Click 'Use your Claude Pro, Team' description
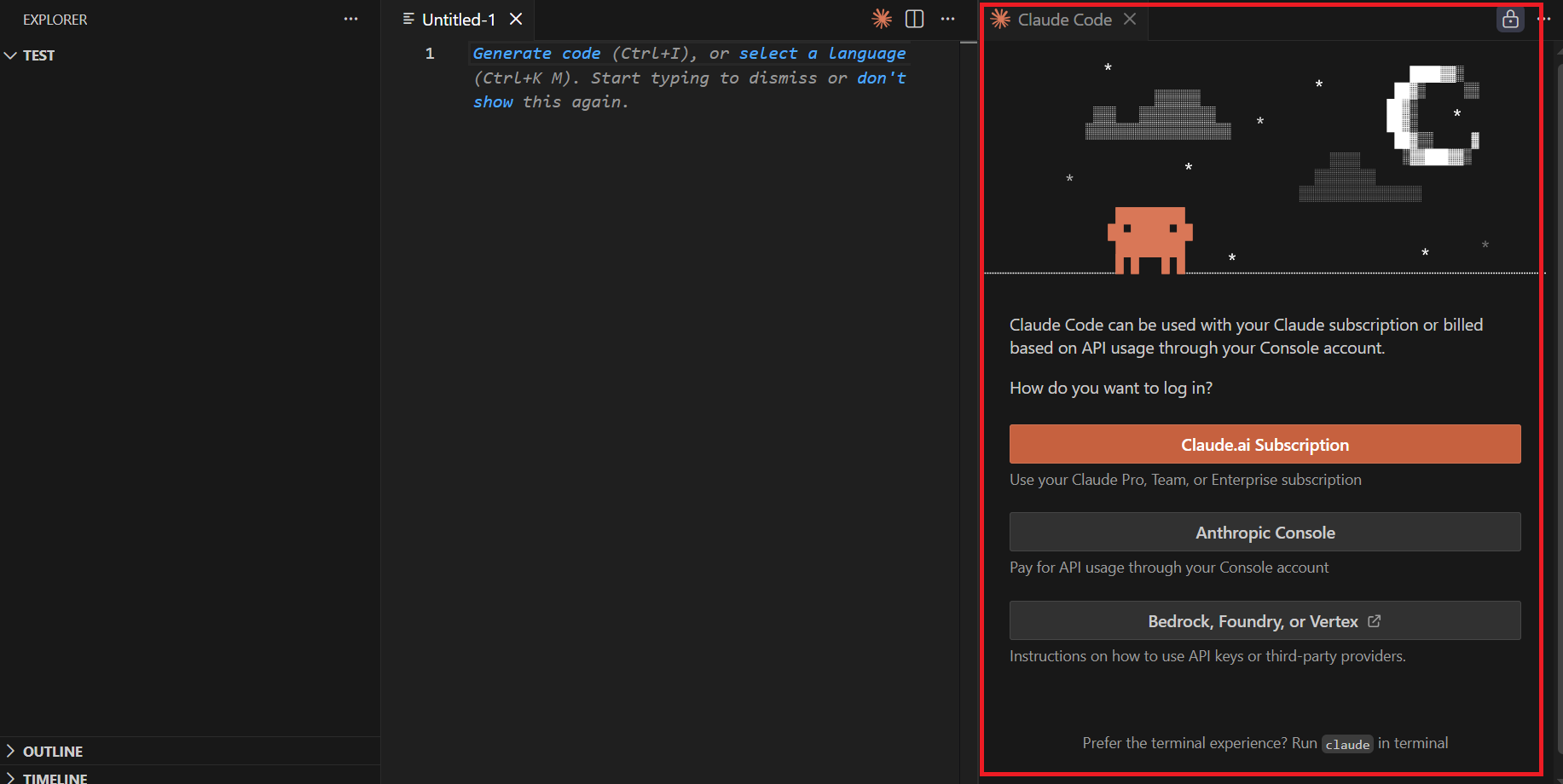This screenshot has height=784, width=1563. click(x=1185, y=480)
